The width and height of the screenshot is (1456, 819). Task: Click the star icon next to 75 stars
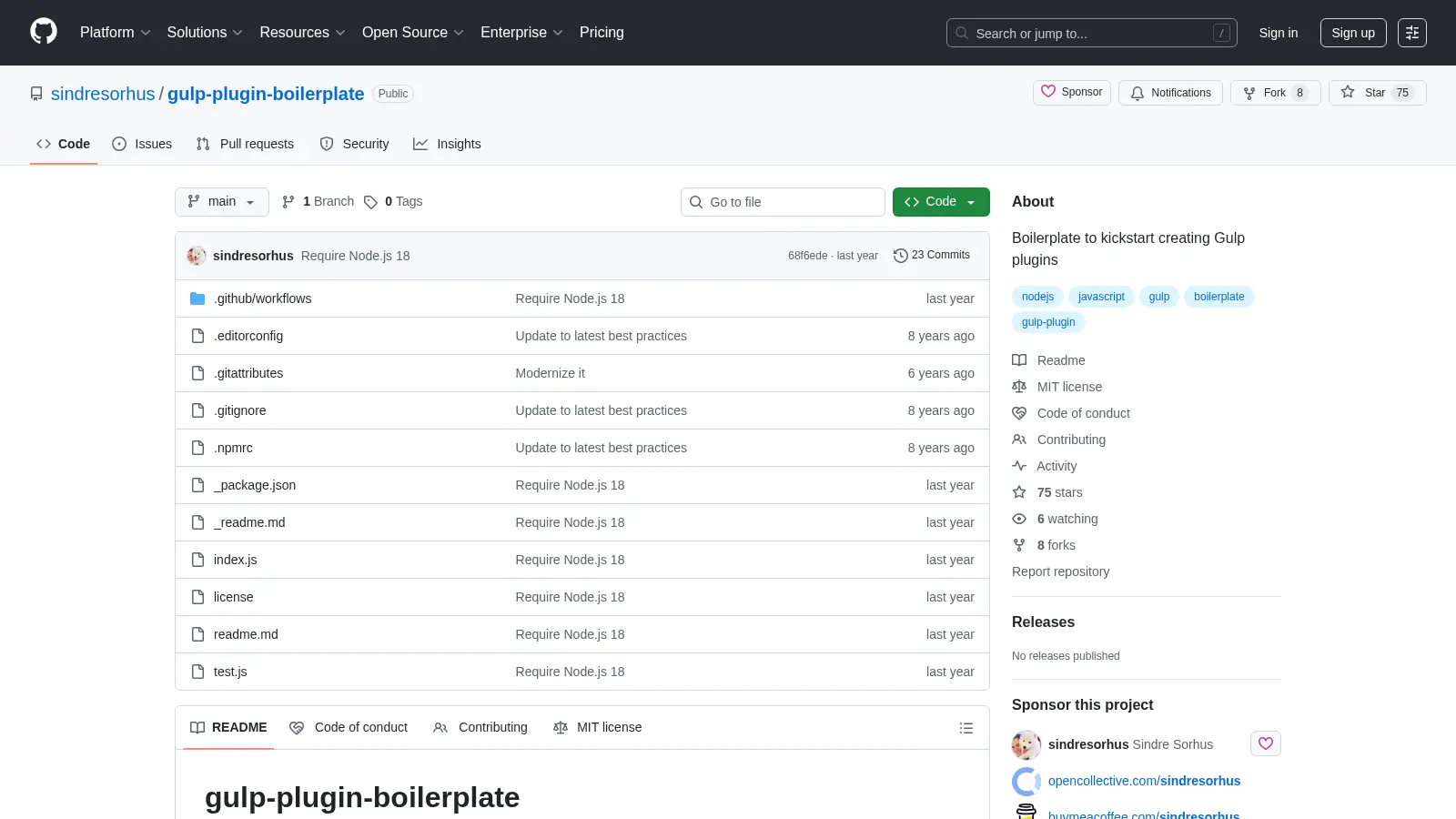coord(1019,492)
